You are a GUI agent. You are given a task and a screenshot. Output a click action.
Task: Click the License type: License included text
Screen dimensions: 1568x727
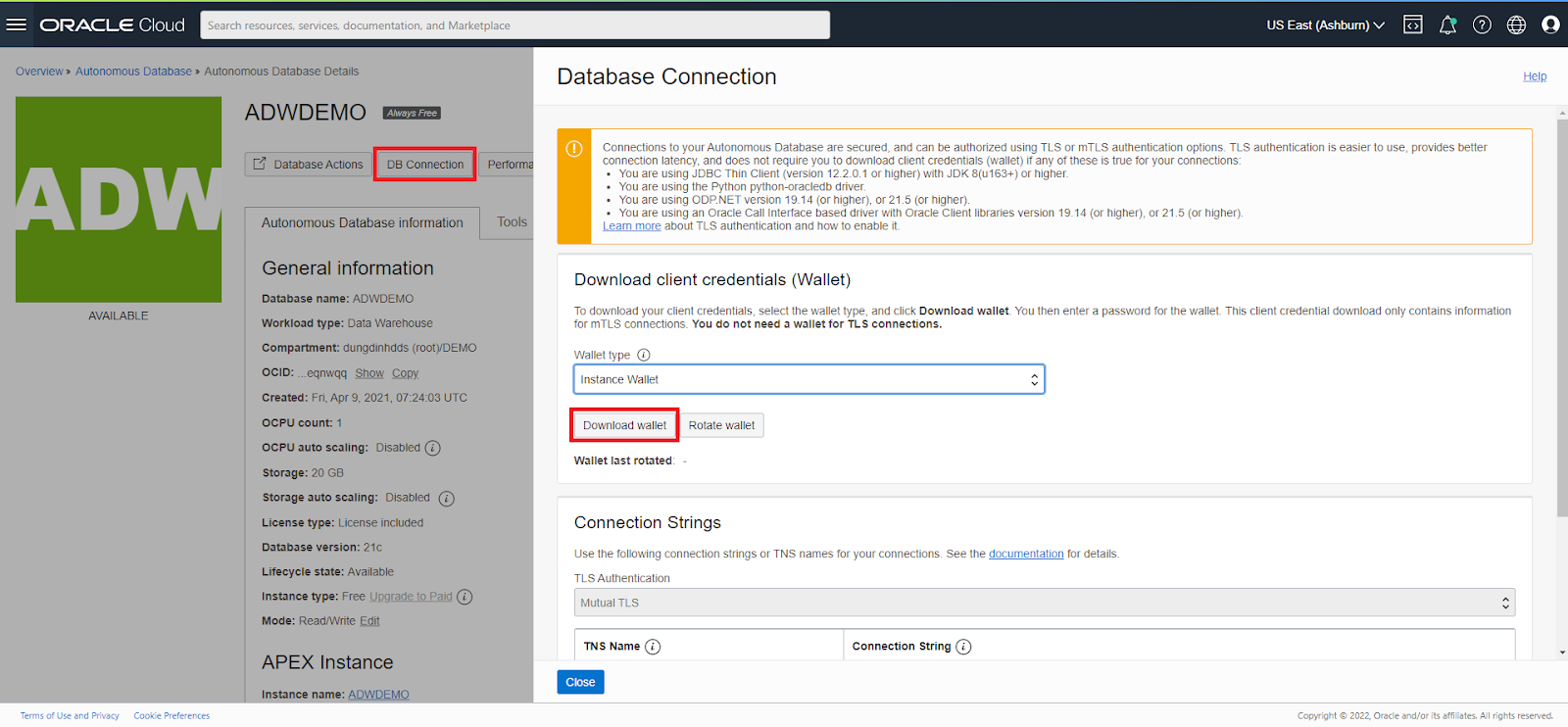point(342,523)
